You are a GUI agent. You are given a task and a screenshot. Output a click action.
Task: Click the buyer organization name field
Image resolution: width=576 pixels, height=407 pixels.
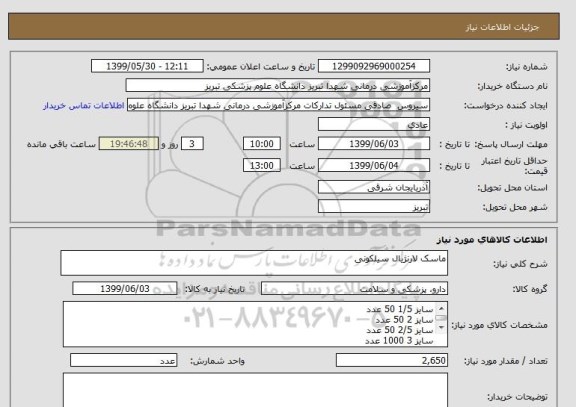278,86
